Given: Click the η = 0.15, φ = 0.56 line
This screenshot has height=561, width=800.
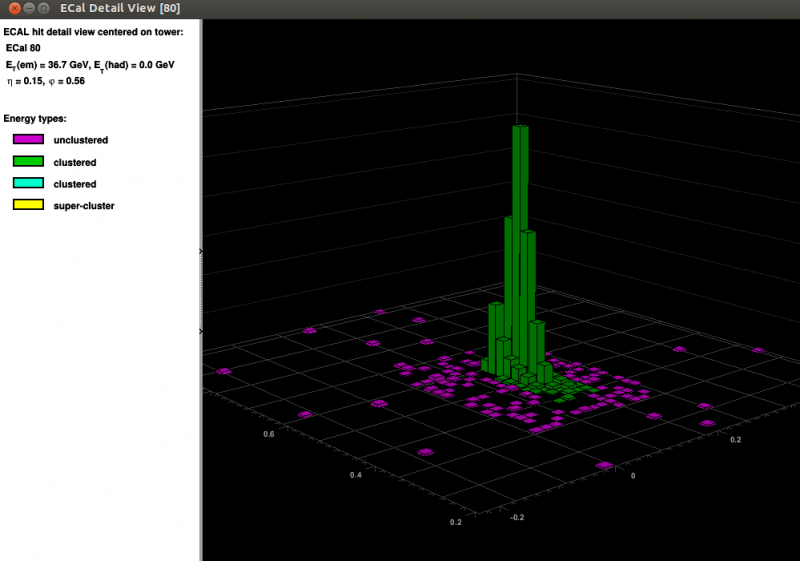Looking at the screenshot, I should pyautogui.click(x=45, y=81).
